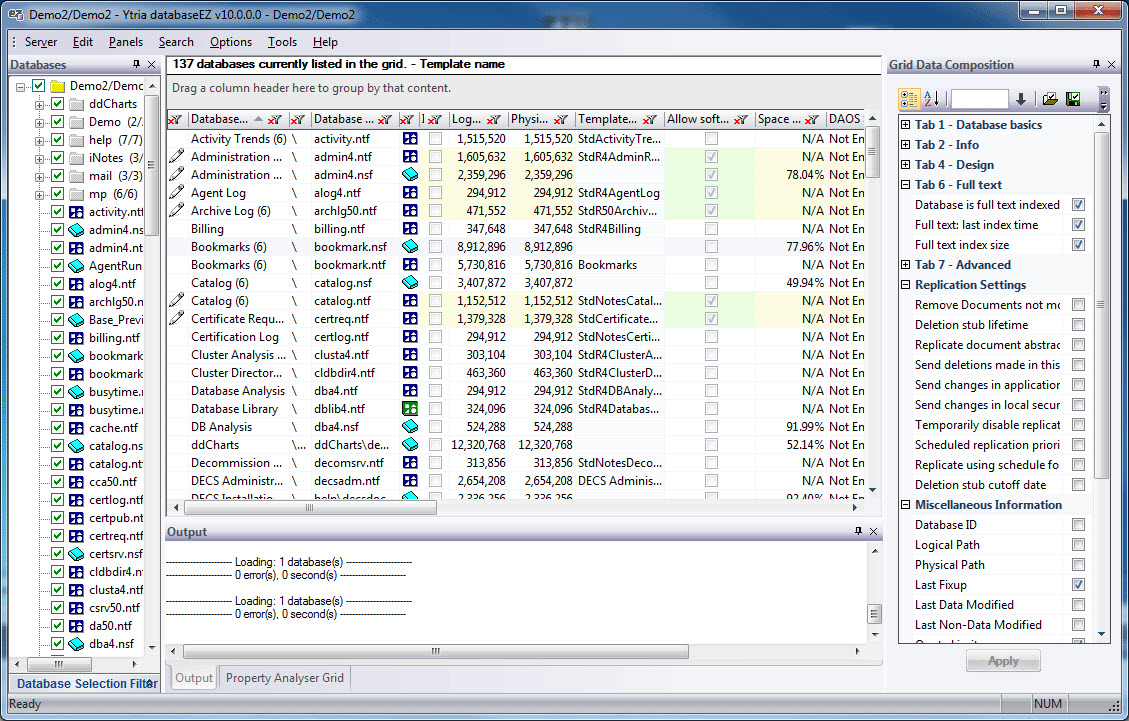Collapse the 'Replication Settings' section
This screenshot has width=1129, height=721.
[x=905, y=285]
